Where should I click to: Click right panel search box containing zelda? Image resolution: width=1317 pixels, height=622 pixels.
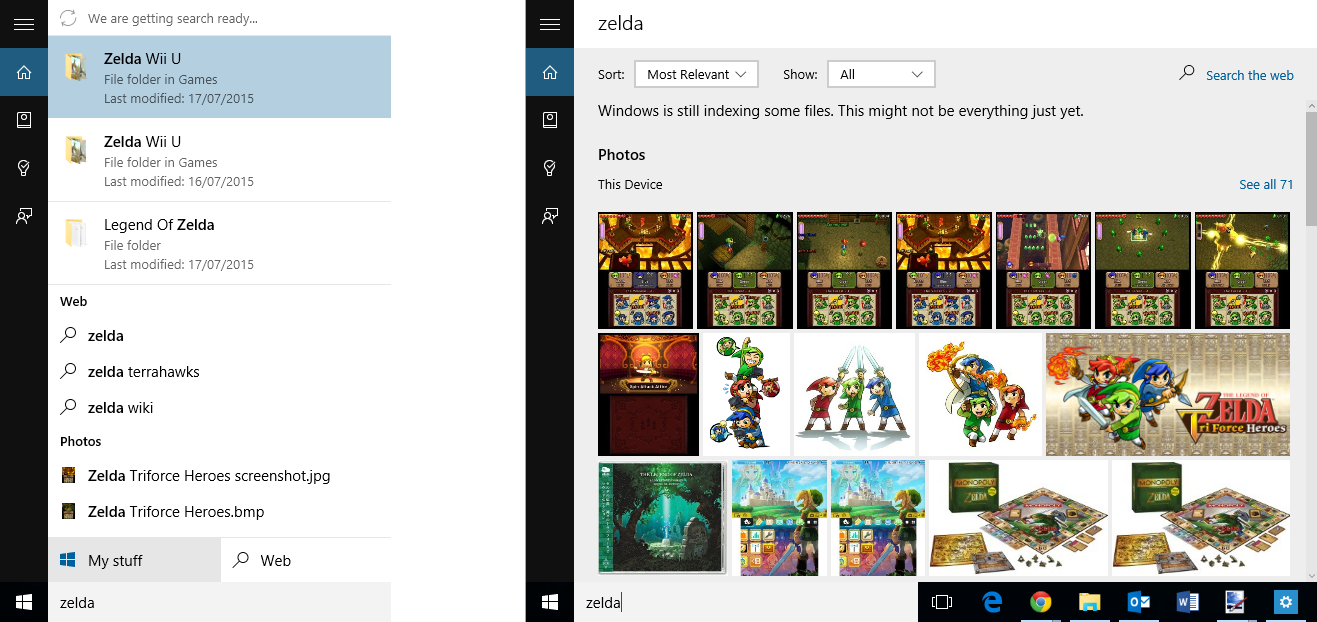[746, 602]
